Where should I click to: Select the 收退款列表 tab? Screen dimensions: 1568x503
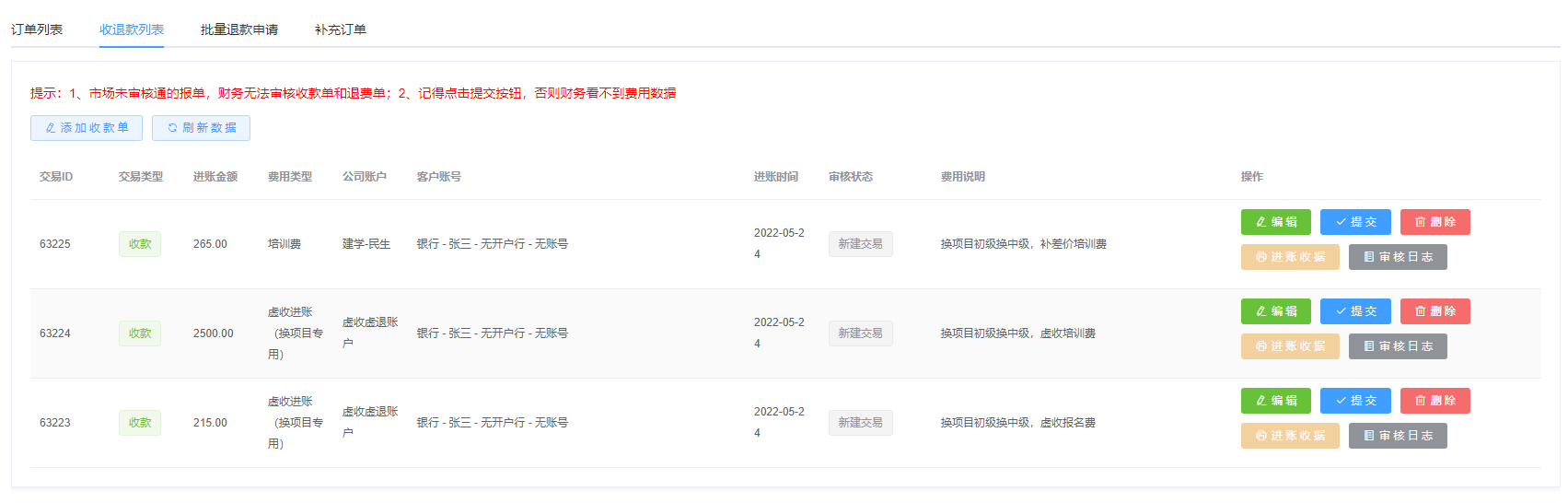click(x=132, y=29)
